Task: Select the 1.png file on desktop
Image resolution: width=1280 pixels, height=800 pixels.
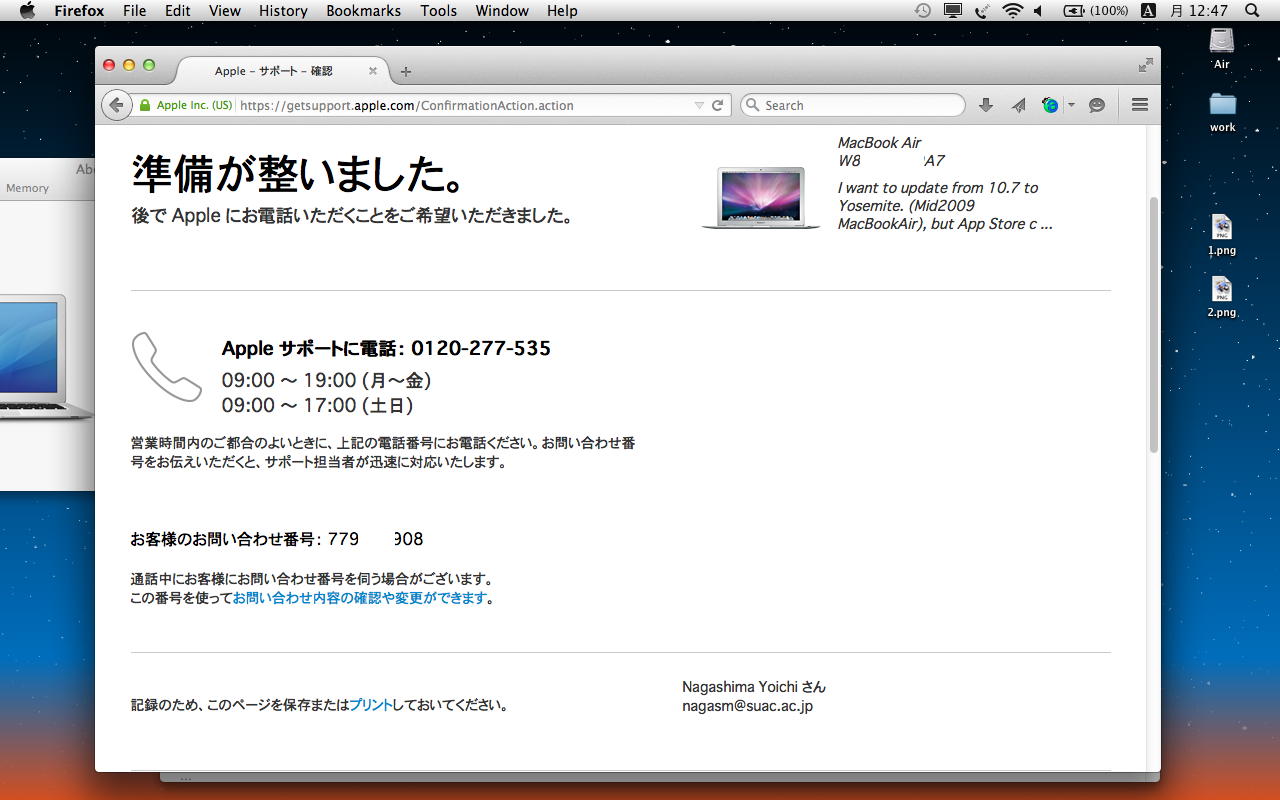Action: pyautogui.click(x=1221, y=235)
